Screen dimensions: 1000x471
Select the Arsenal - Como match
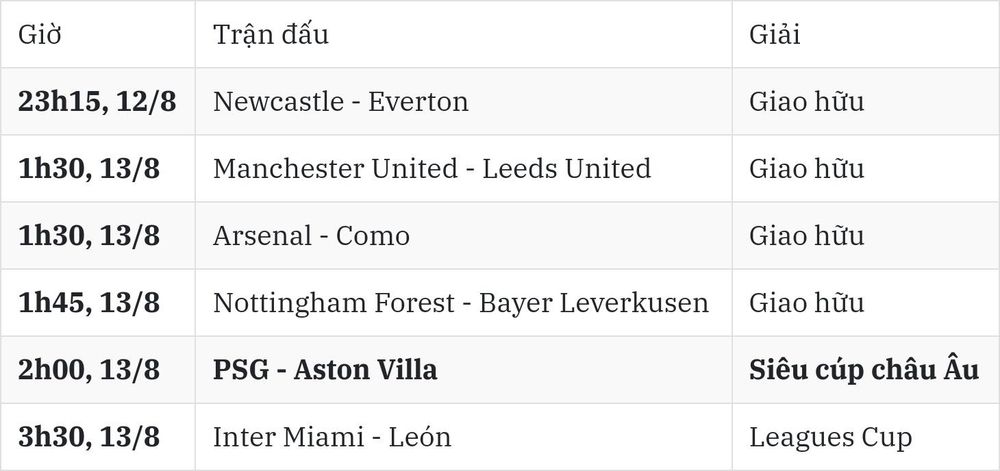coord(311,236)
